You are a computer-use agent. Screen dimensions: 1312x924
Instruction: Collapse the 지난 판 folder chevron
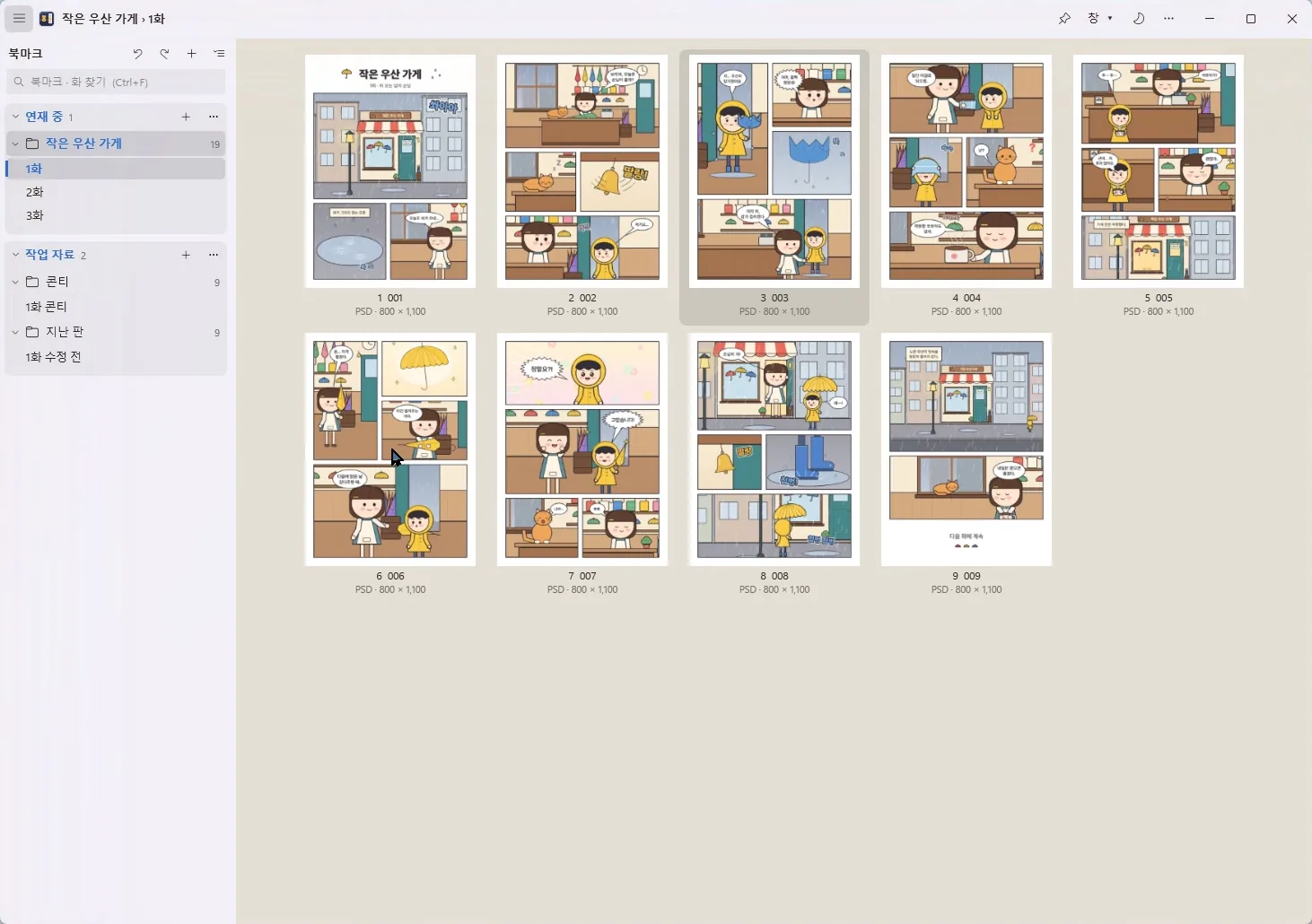15,332
